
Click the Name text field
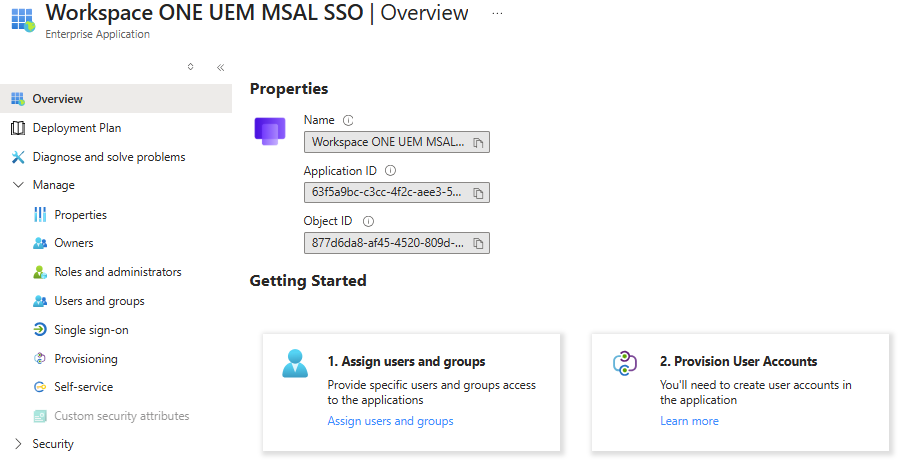397,142
